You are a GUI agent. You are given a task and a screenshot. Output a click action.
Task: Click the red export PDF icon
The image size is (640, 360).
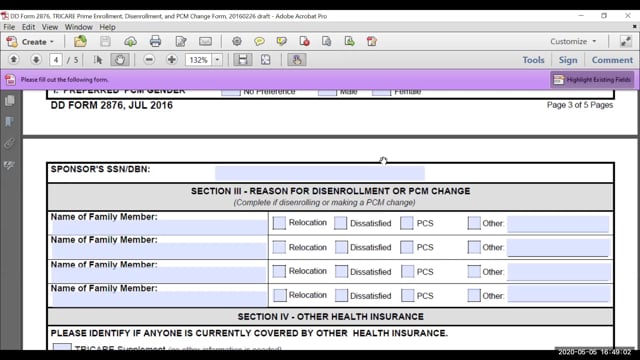coord(372,41)
